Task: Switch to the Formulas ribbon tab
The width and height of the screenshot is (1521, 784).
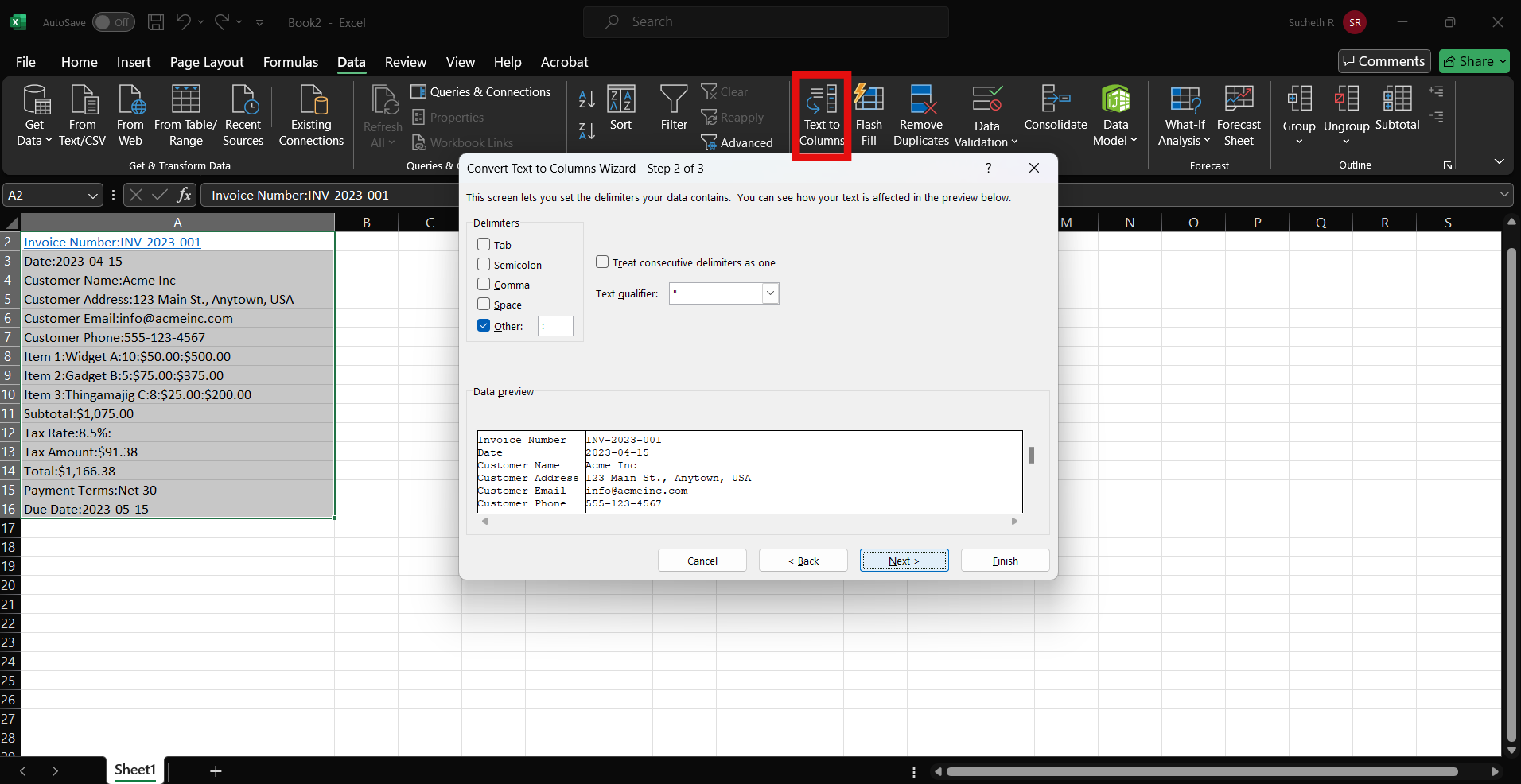Action: coord(290,62)
